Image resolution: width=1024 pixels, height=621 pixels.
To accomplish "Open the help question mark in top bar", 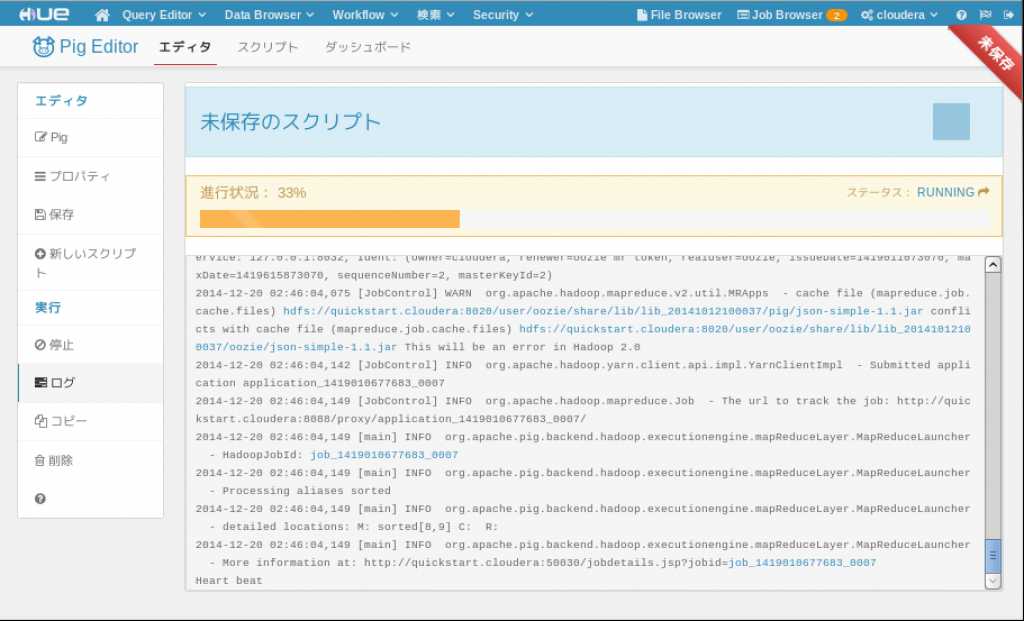I will (x=961, y=15).
